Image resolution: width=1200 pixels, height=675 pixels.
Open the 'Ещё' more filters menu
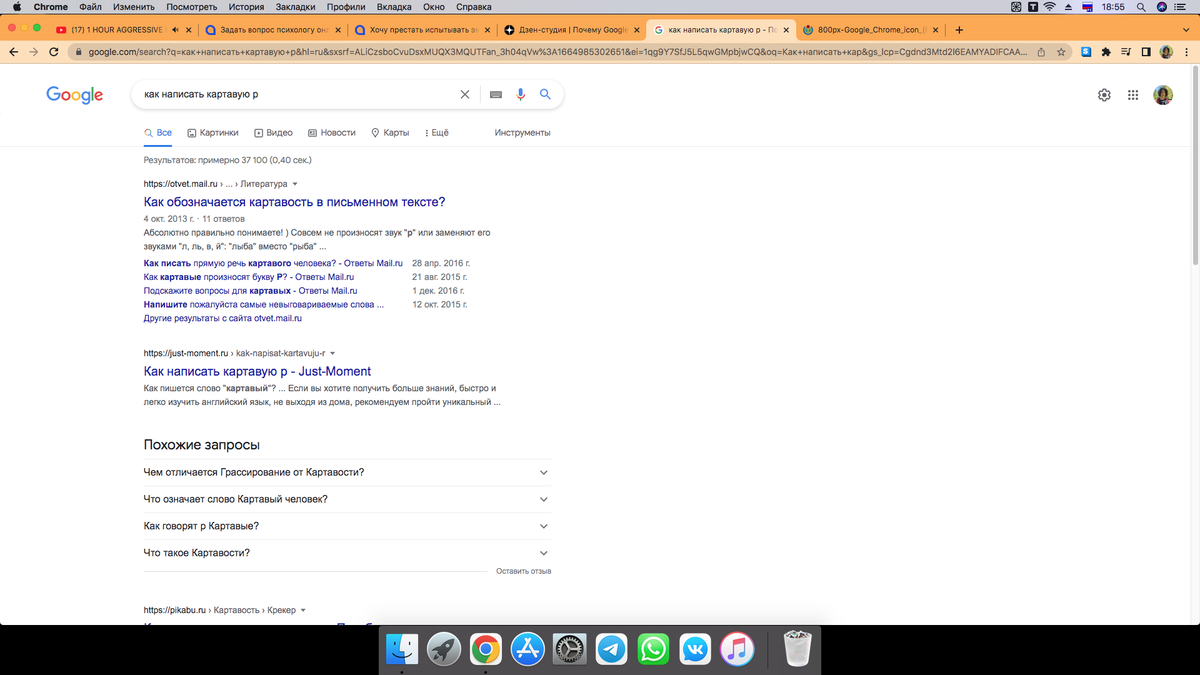click(x=437, y=132)
